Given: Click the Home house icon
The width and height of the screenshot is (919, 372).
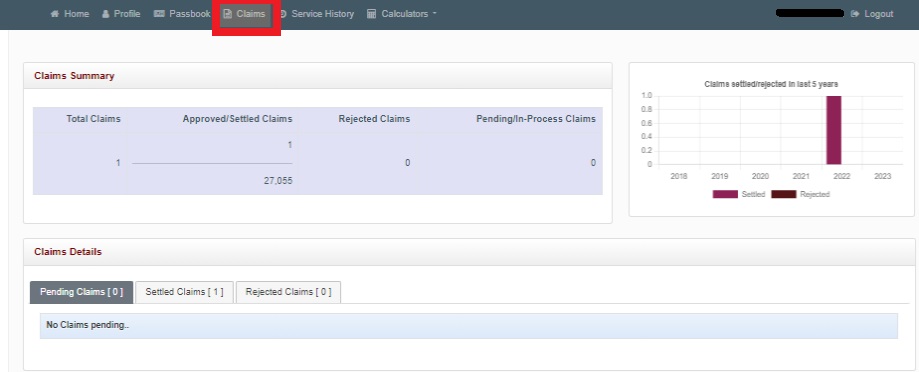Looking at the screenshot, I should pos(55,13).
